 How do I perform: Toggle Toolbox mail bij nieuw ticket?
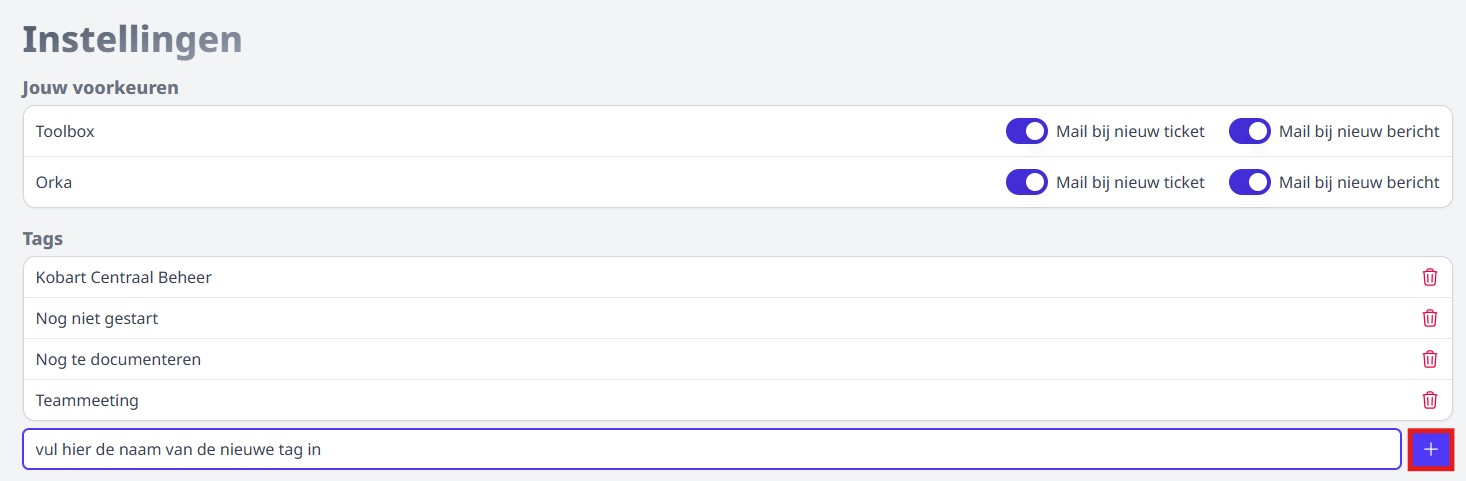pyautogui.click(x=1026, y=131)
